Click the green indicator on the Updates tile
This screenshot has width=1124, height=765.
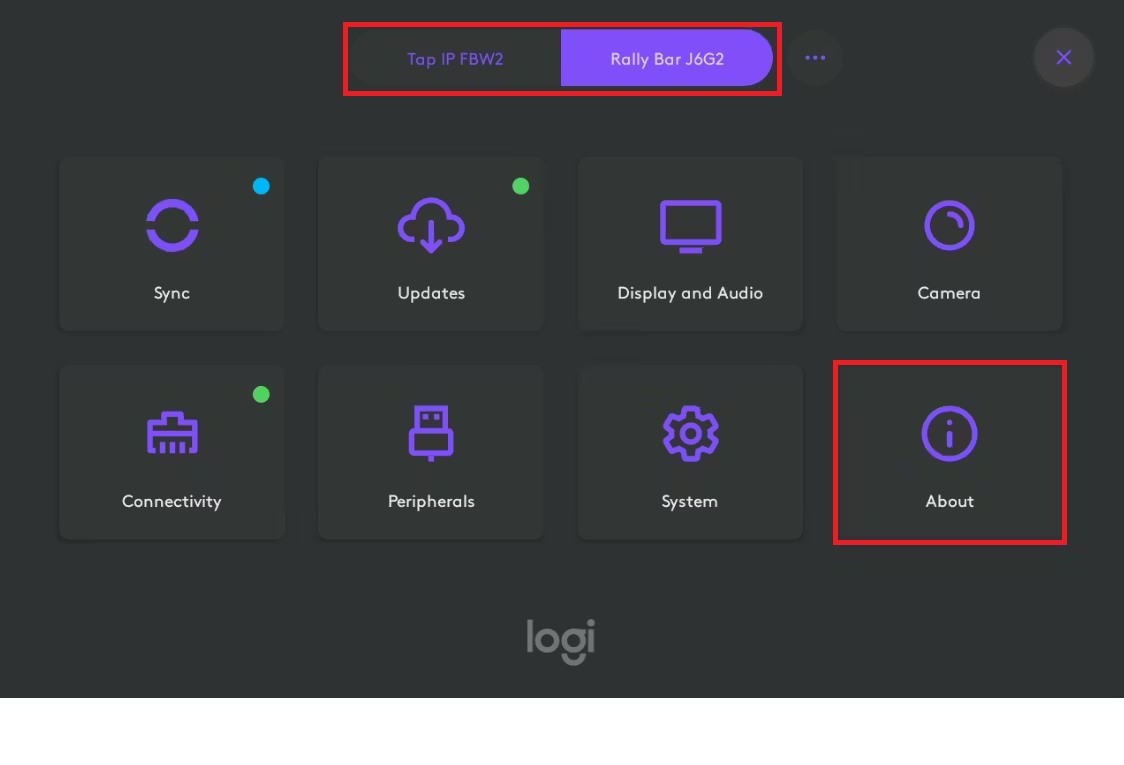pyautogui.click(x=521, y=186)
